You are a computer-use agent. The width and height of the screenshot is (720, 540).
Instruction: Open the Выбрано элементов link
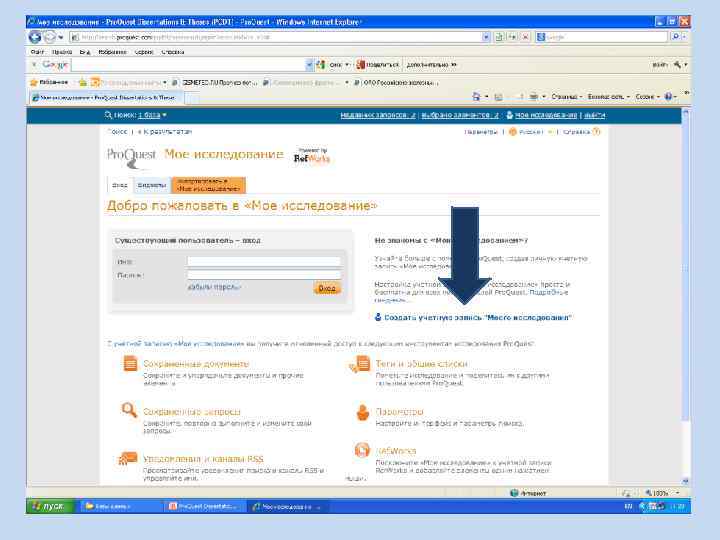[x=460, y=115]
